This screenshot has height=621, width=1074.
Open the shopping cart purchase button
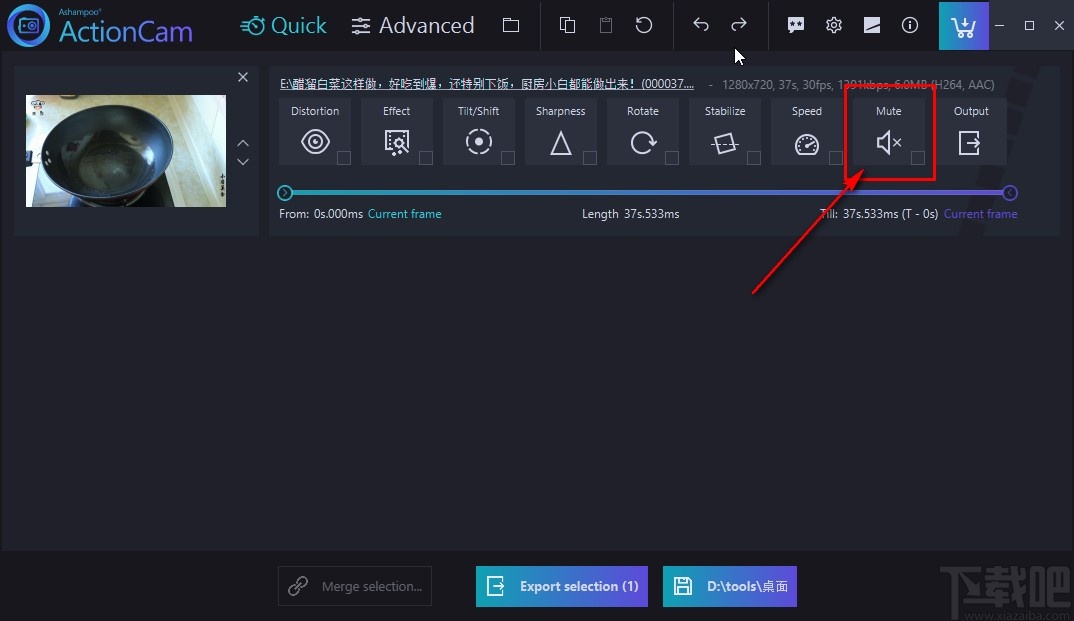click(964, 26)
